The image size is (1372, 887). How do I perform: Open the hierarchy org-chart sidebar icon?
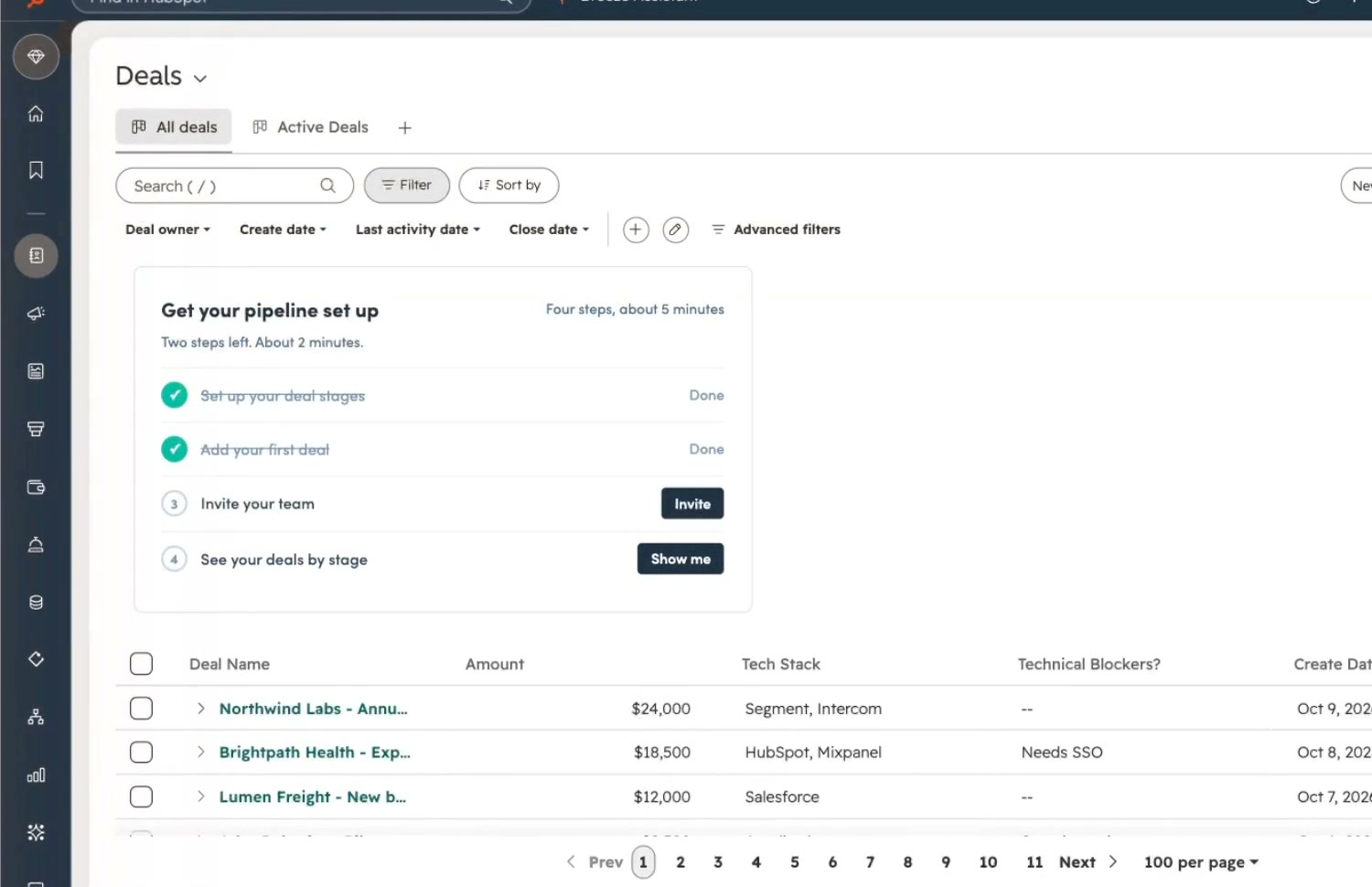pos(36,717)
